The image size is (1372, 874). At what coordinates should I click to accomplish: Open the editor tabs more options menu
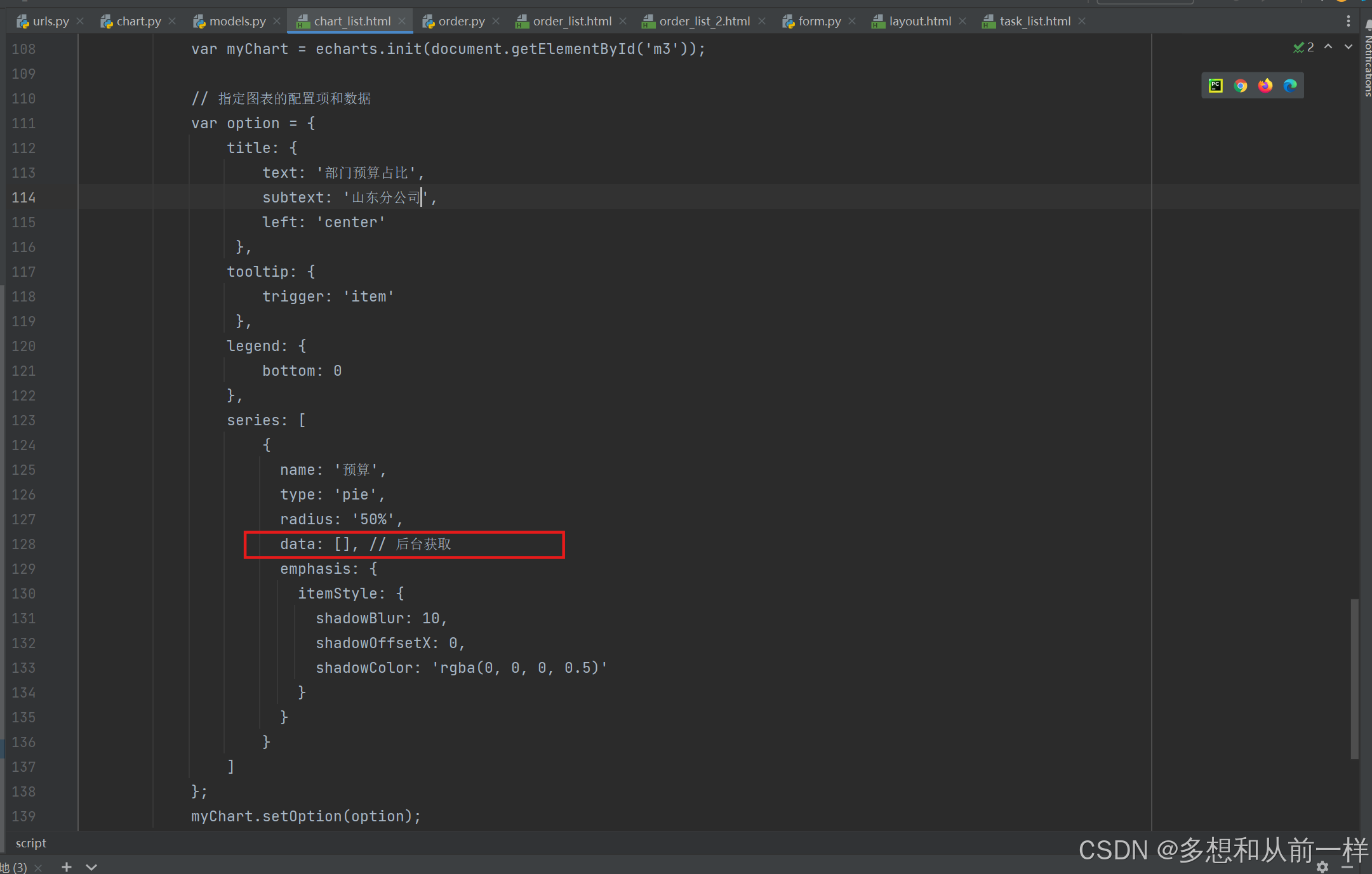pyautogui.click(x=1348, y=22)
